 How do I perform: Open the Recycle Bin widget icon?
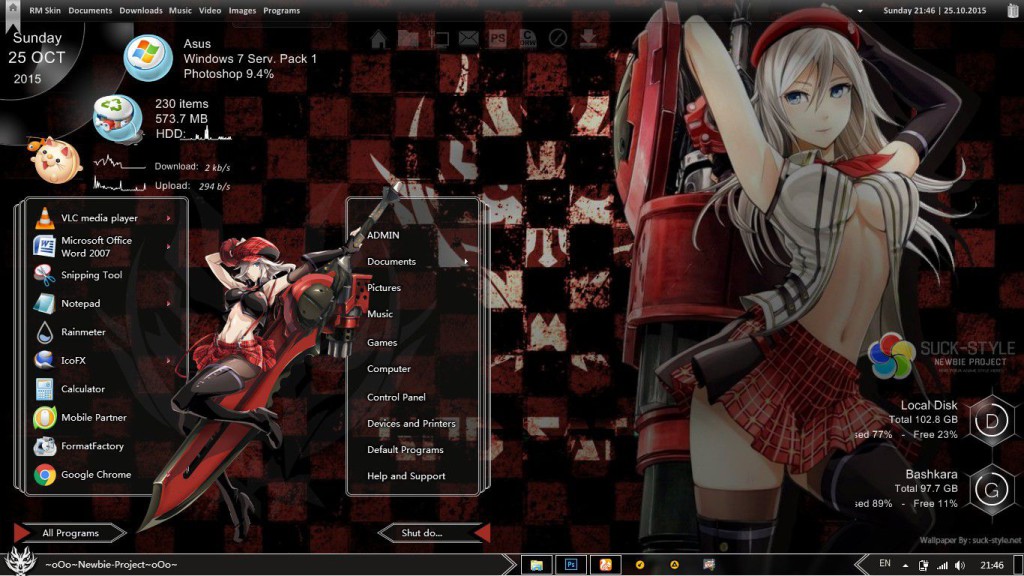tap(118, 119)
